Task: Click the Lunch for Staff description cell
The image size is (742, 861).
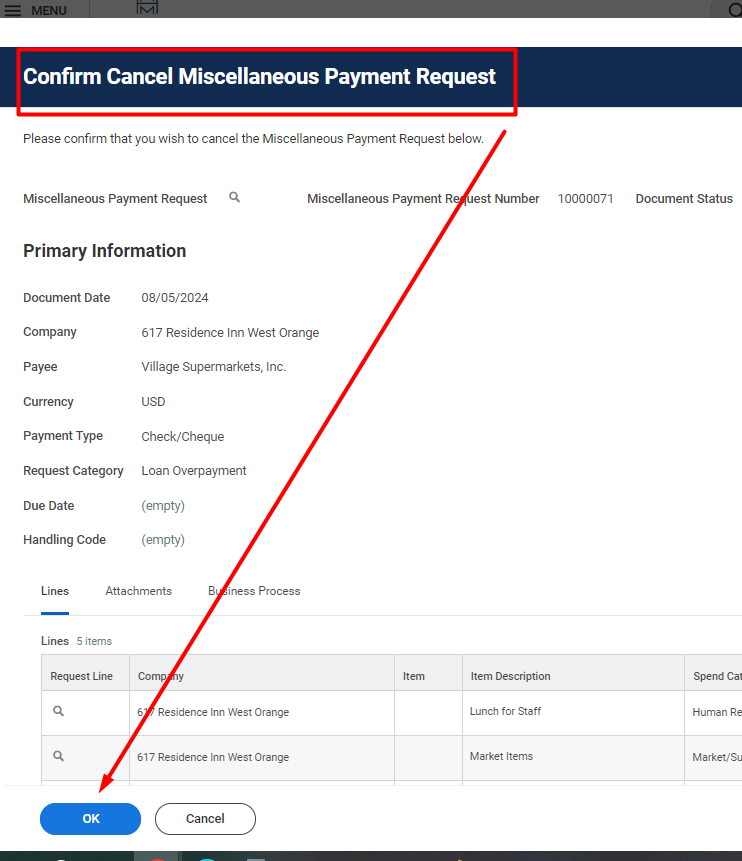Action: [573, 713]
